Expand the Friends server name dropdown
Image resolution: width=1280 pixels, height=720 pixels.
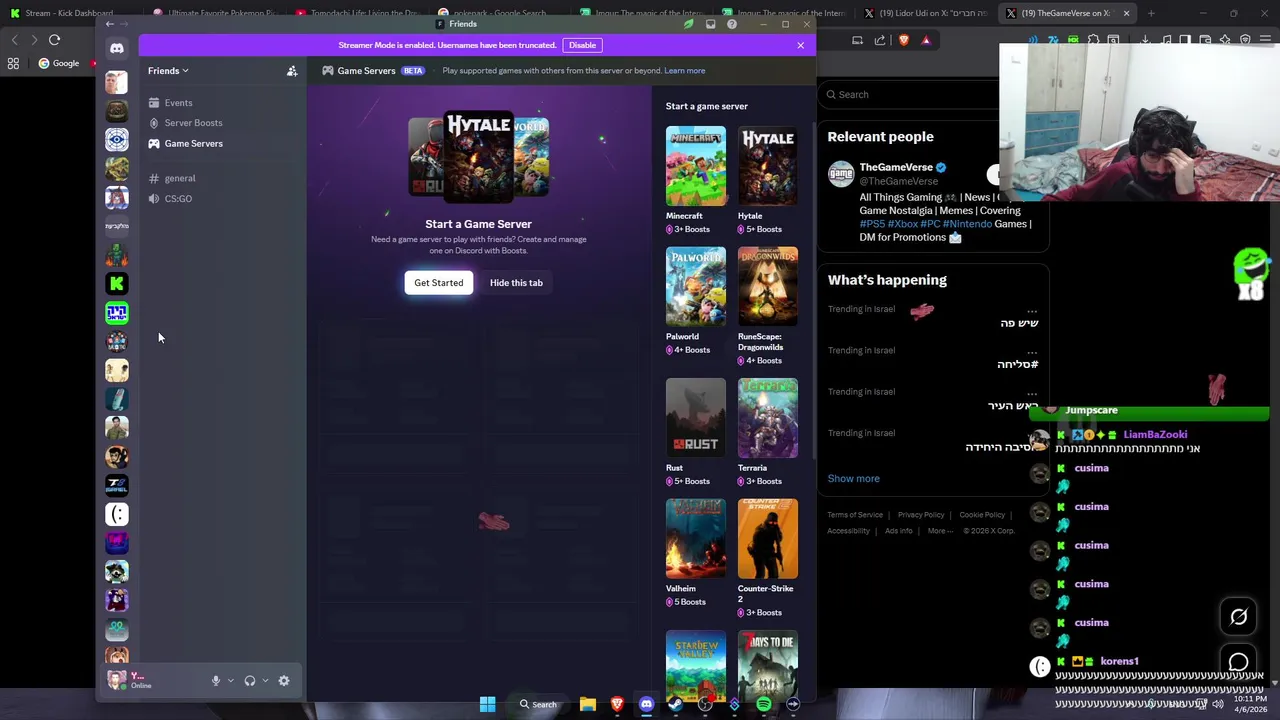pos(168,71)
